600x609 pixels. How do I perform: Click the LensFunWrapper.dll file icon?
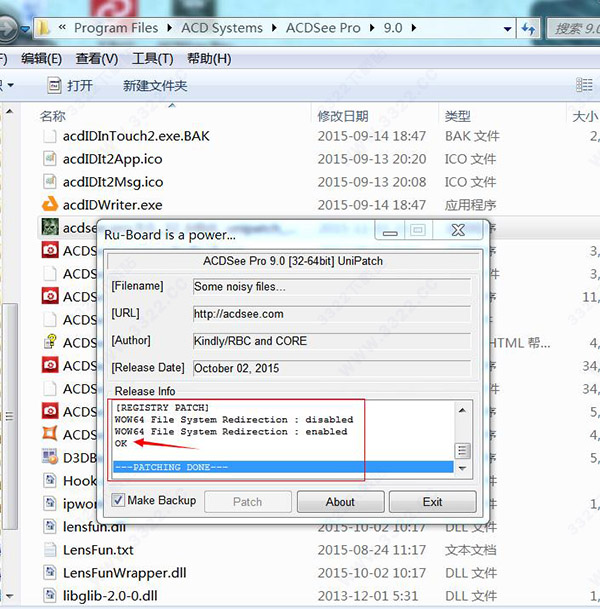pos(50,572)
